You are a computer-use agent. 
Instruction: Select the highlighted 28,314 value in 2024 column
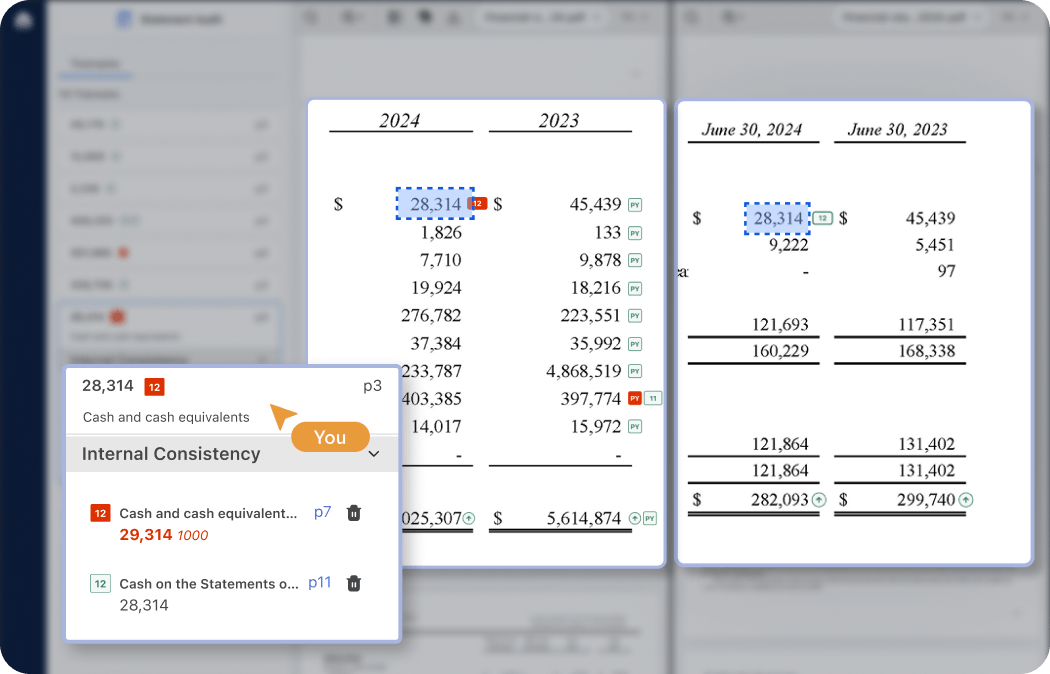pos(435,204)
